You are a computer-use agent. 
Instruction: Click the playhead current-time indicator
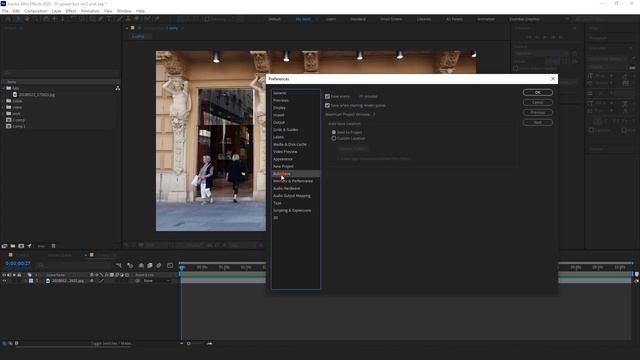pyautogui.click(x=182, y=267)
